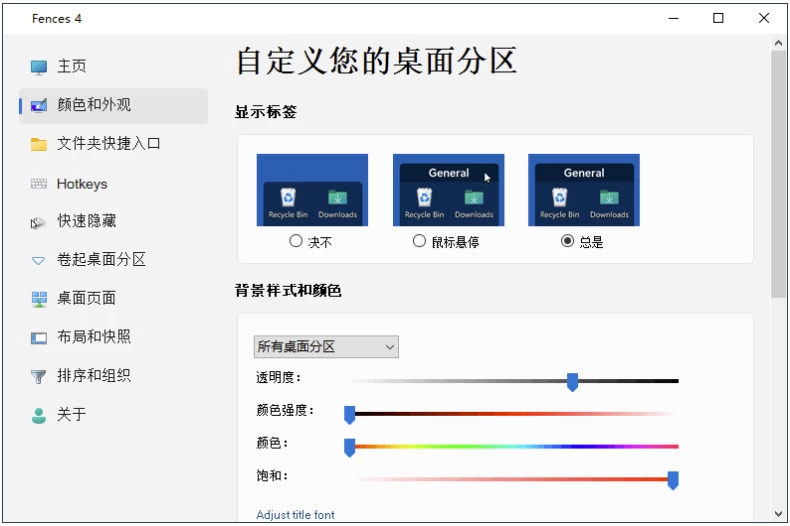Open the Hotkeys settings page
Screen dimensions: 790x526
click(81, 184)
